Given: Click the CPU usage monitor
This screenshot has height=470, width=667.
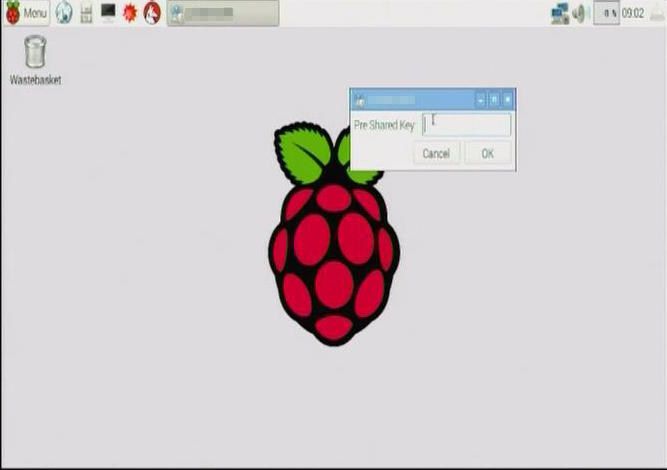Looking at the screenshot, I should coord(607,14).
